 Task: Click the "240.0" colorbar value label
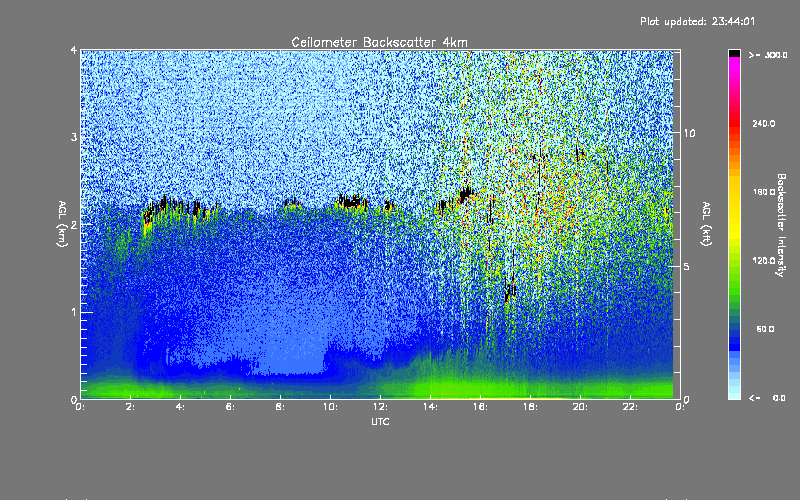764,123
